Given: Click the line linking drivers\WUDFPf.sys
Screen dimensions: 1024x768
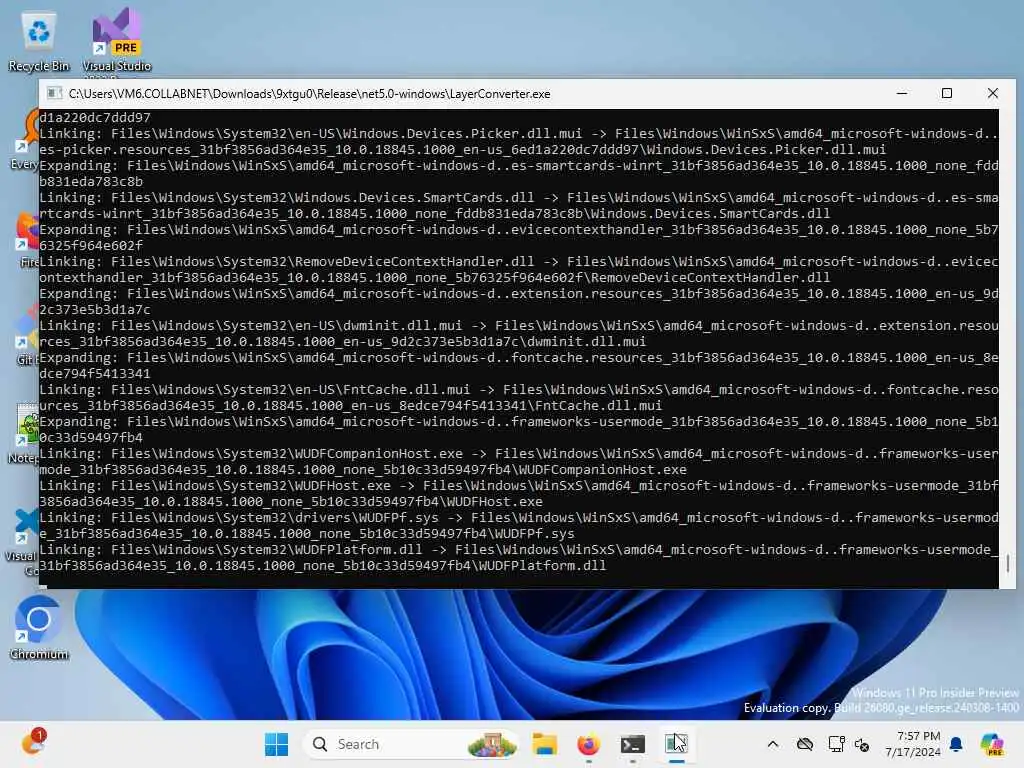Looking at the screenshot, I should 519,526.
